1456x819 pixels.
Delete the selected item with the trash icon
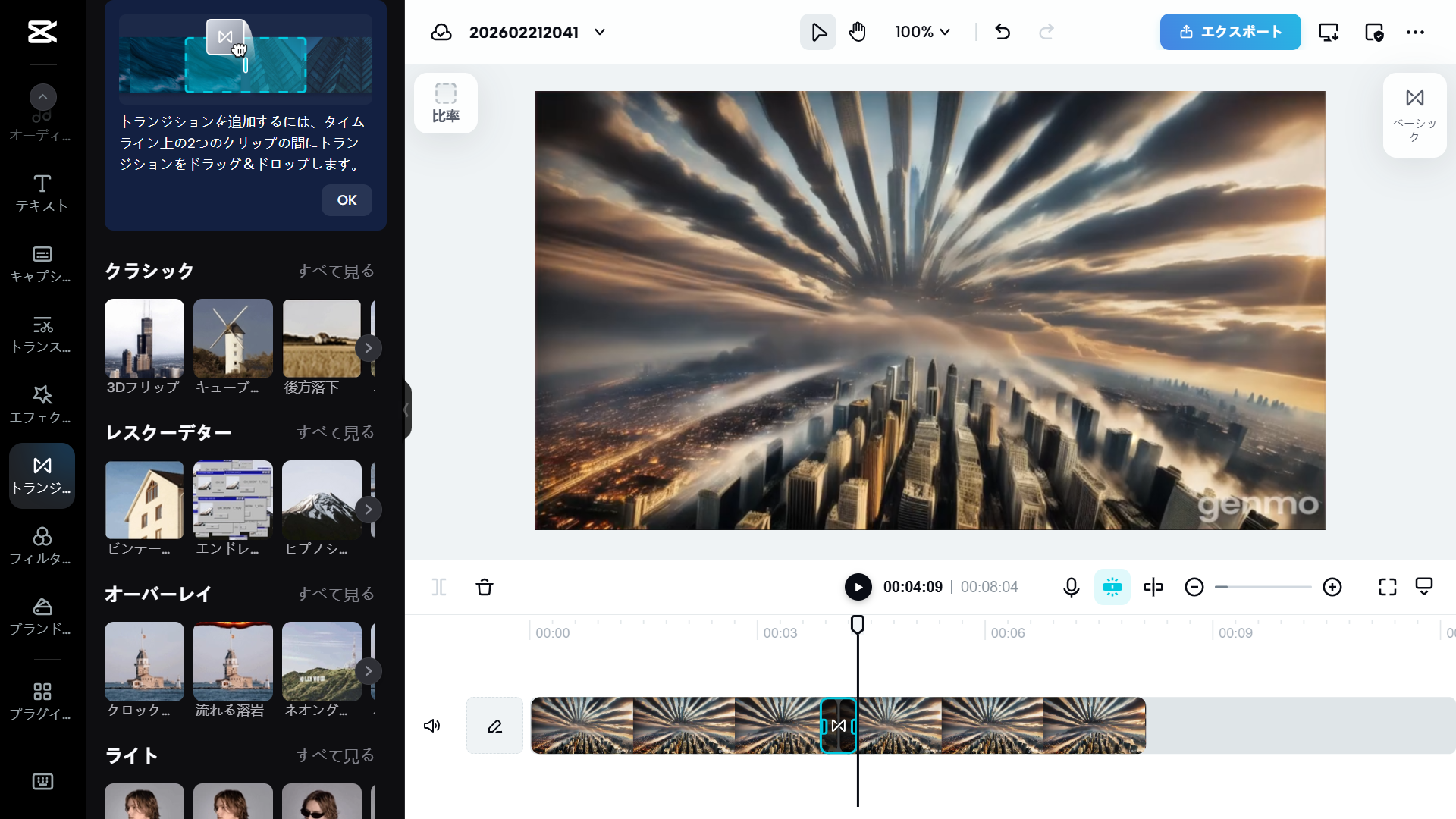coord(485,587)
